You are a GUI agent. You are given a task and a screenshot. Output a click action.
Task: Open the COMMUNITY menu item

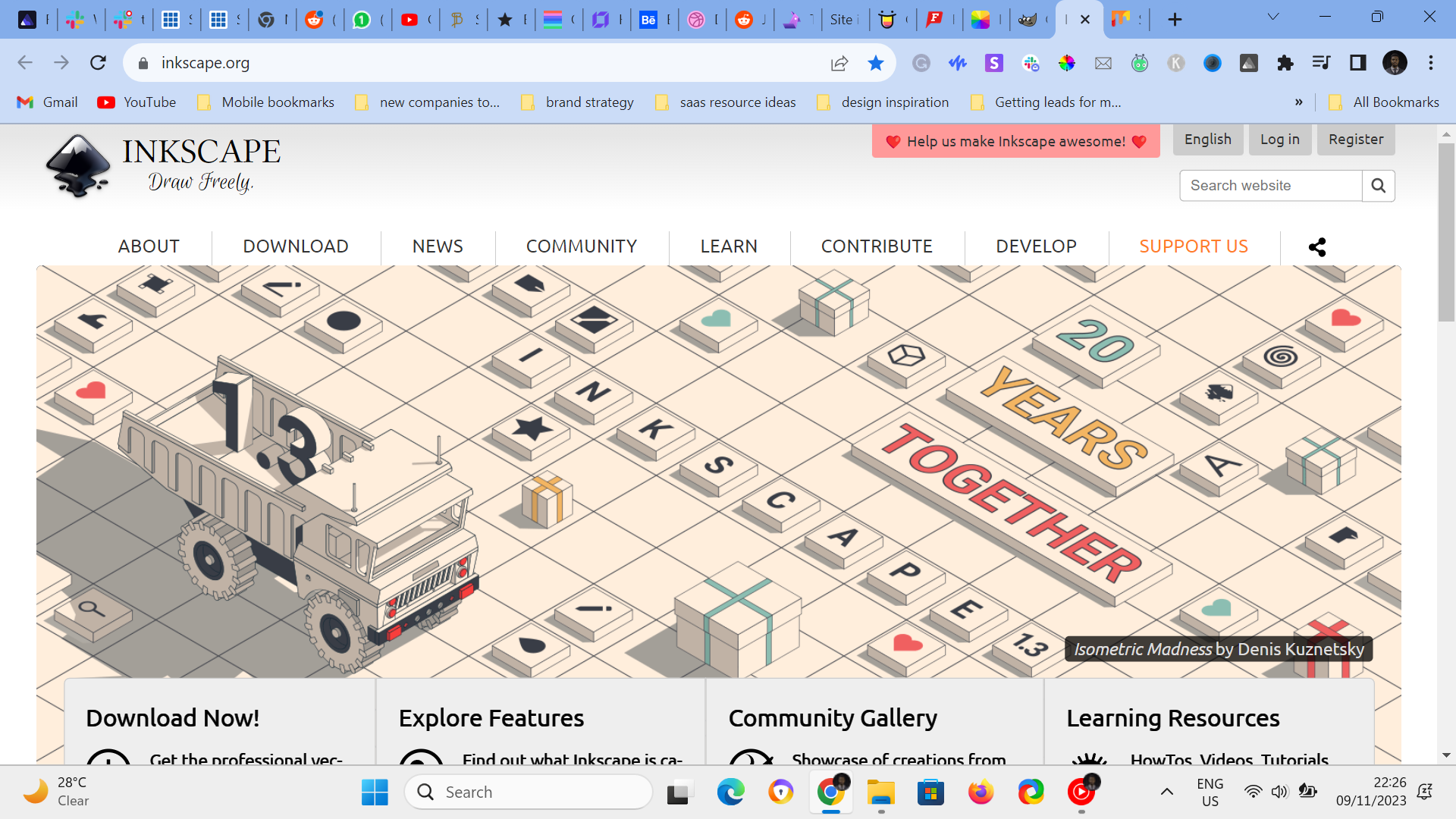581,246
